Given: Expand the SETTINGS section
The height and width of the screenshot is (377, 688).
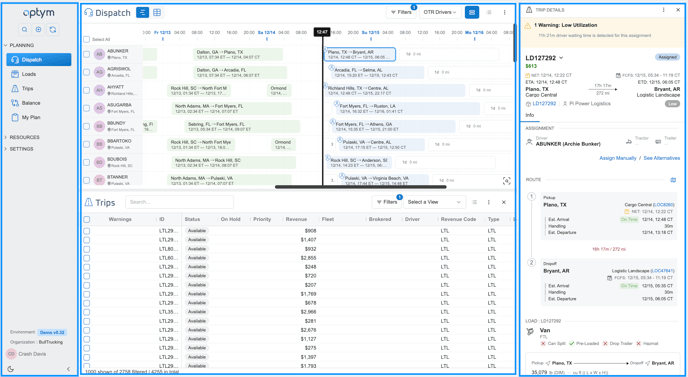Looking at the screenshot, I should (x=19, y=149).
